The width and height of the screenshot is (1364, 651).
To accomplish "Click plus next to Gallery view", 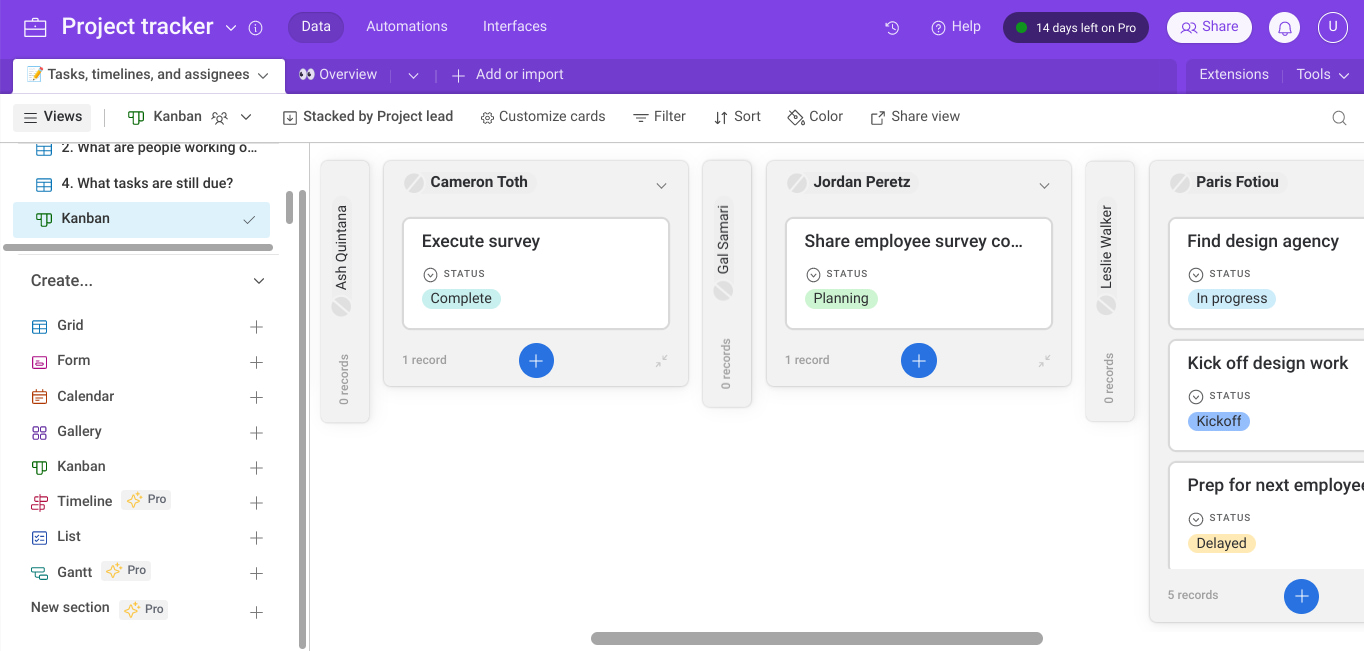I will pyautogui.click(x=256, y=432).
